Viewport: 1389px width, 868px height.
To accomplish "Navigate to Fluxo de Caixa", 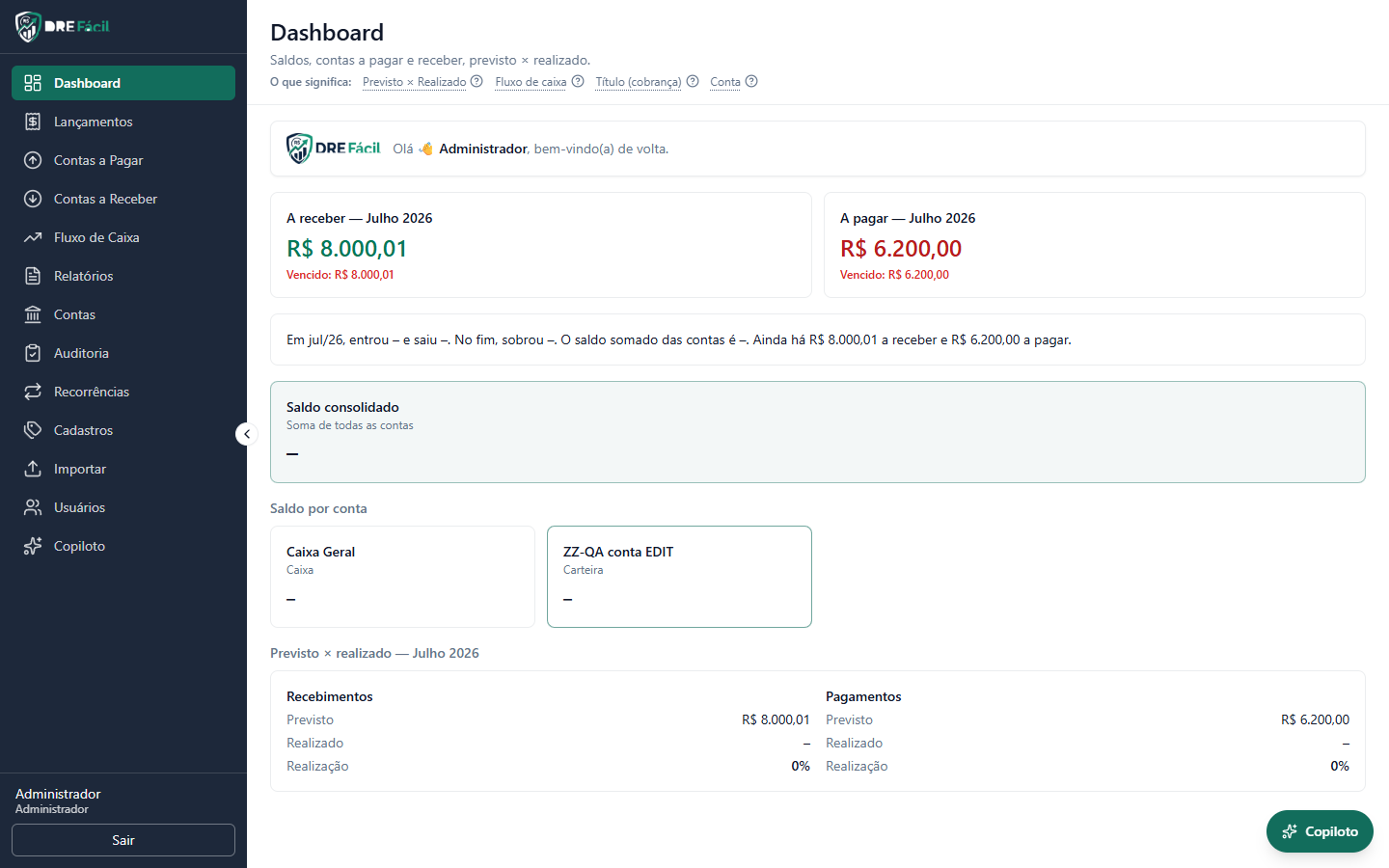I will [x=123, y=237].
